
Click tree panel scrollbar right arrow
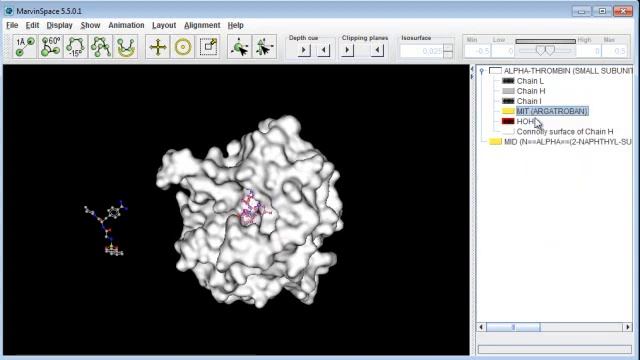(x=628, y=327)
